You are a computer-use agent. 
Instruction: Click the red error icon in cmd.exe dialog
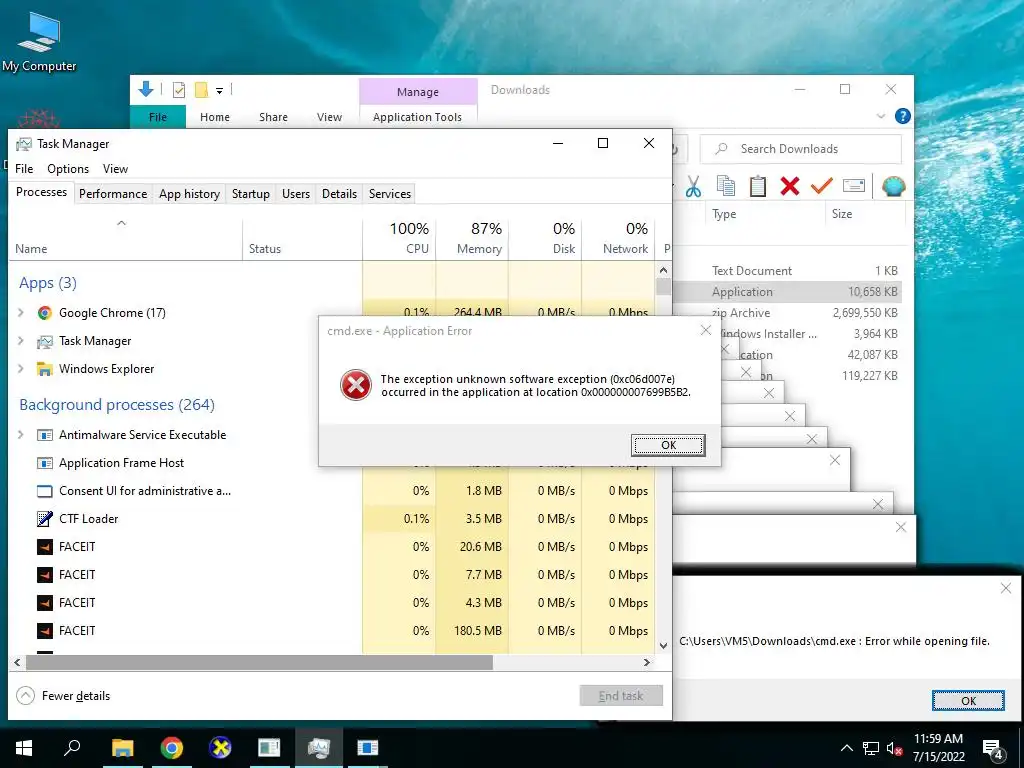(x=356, y=385)
